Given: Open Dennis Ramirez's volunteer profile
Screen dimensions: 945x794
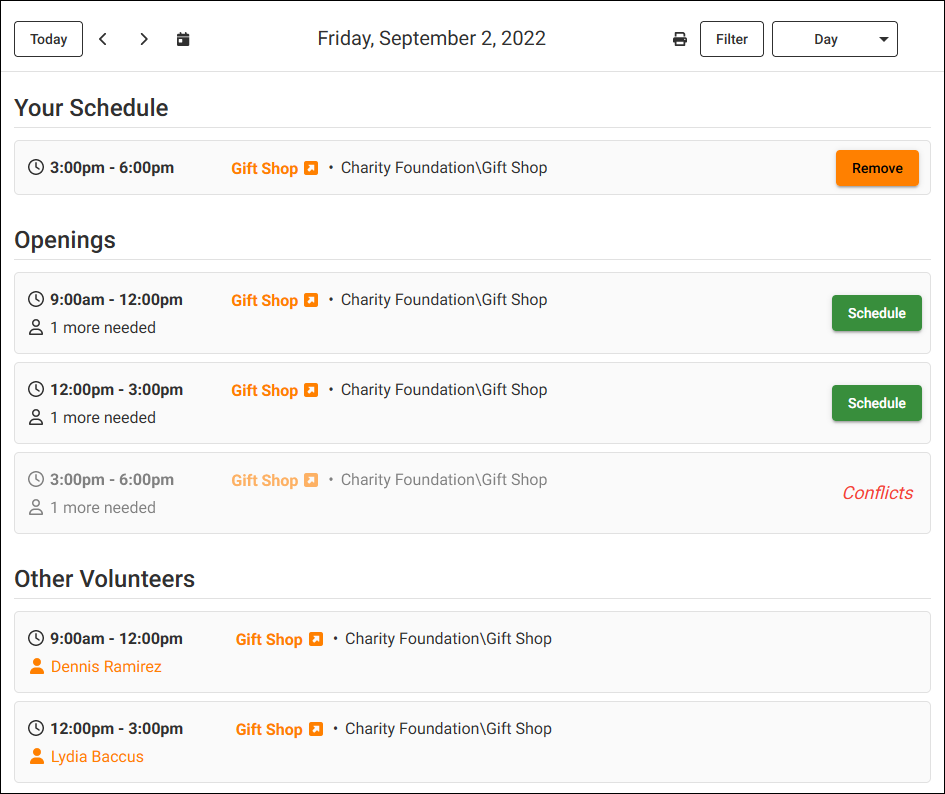Looking at the screenshot, I should (105, 666).
